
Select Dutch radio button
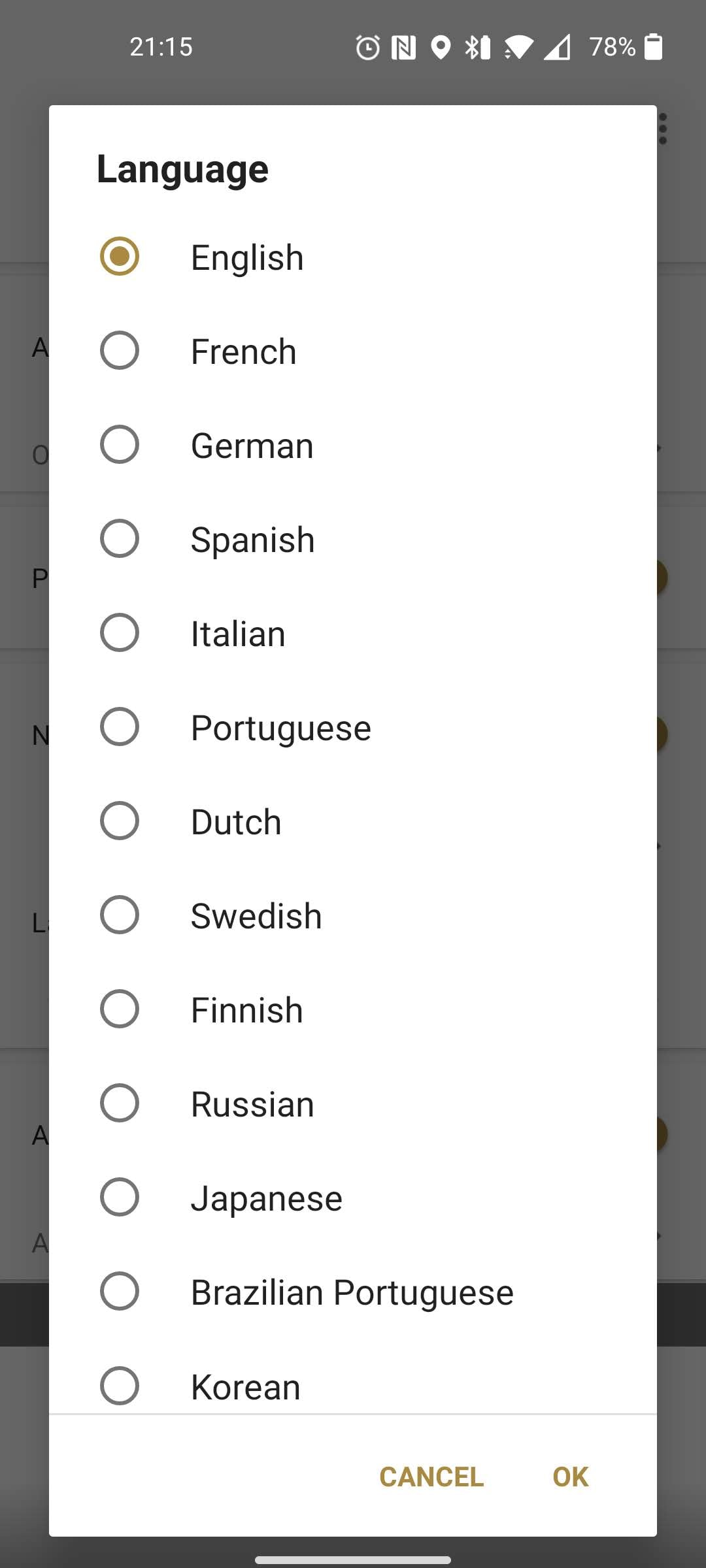tap(120, 821)
